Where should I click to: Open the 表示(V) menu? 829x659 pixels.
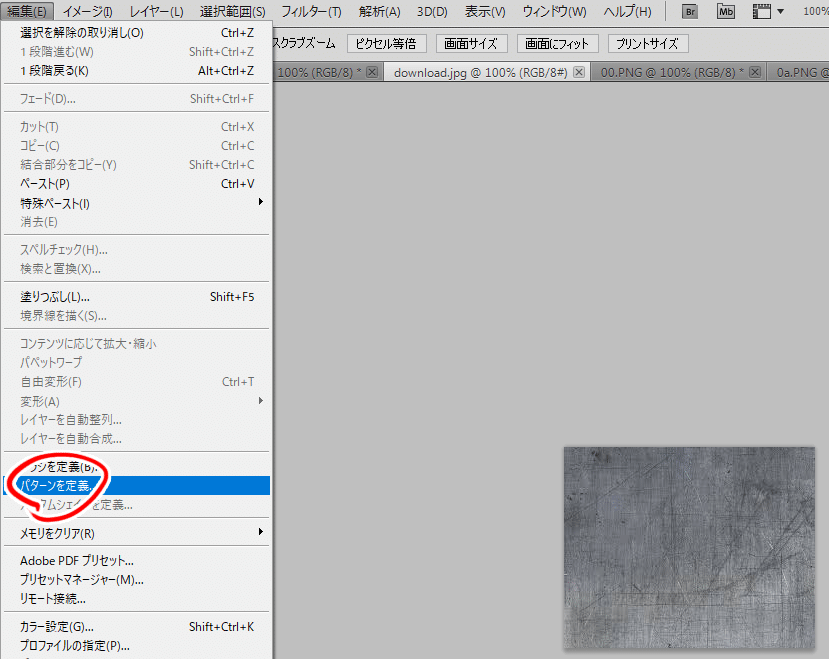coord(485,12)
